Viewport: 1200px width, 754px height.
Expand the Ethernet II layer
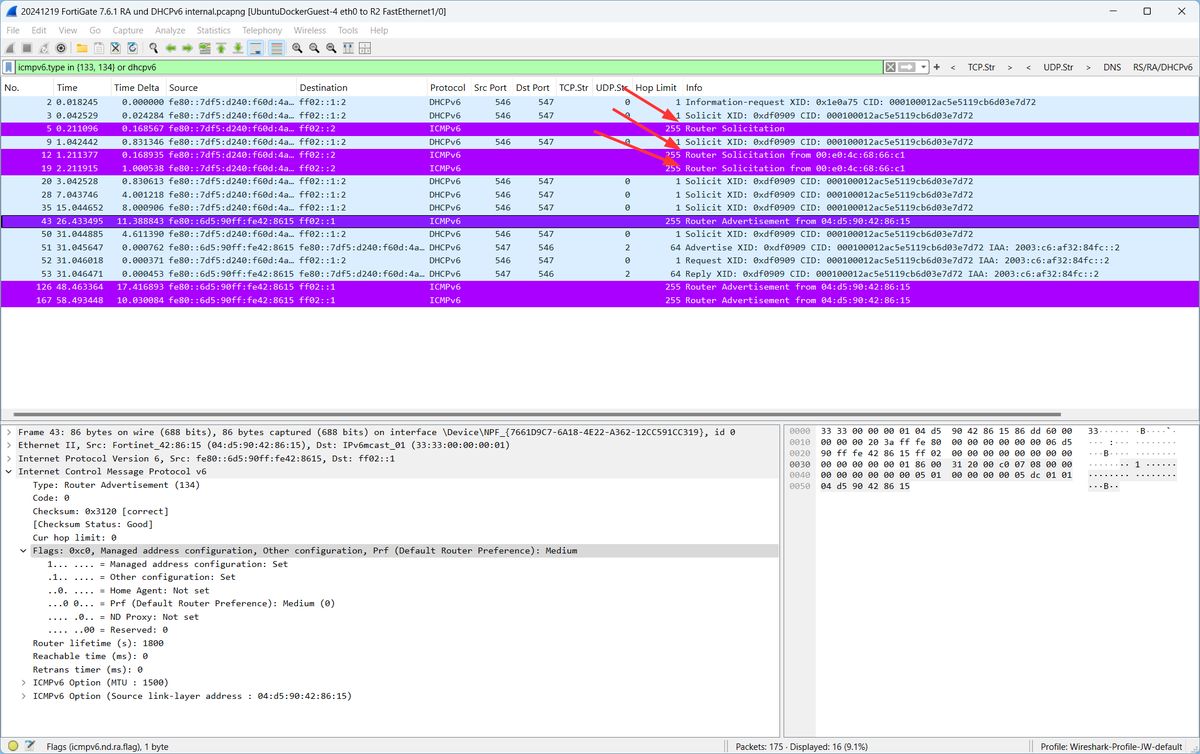[x=10, y=445]
